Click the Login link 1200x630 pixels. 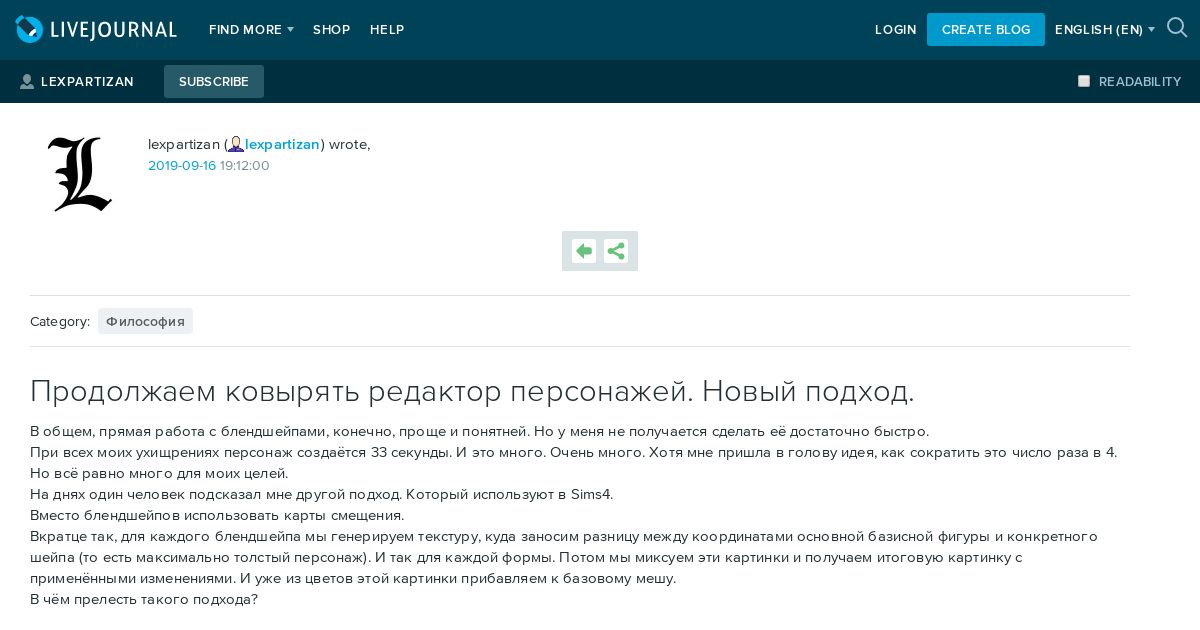point(896,30)
